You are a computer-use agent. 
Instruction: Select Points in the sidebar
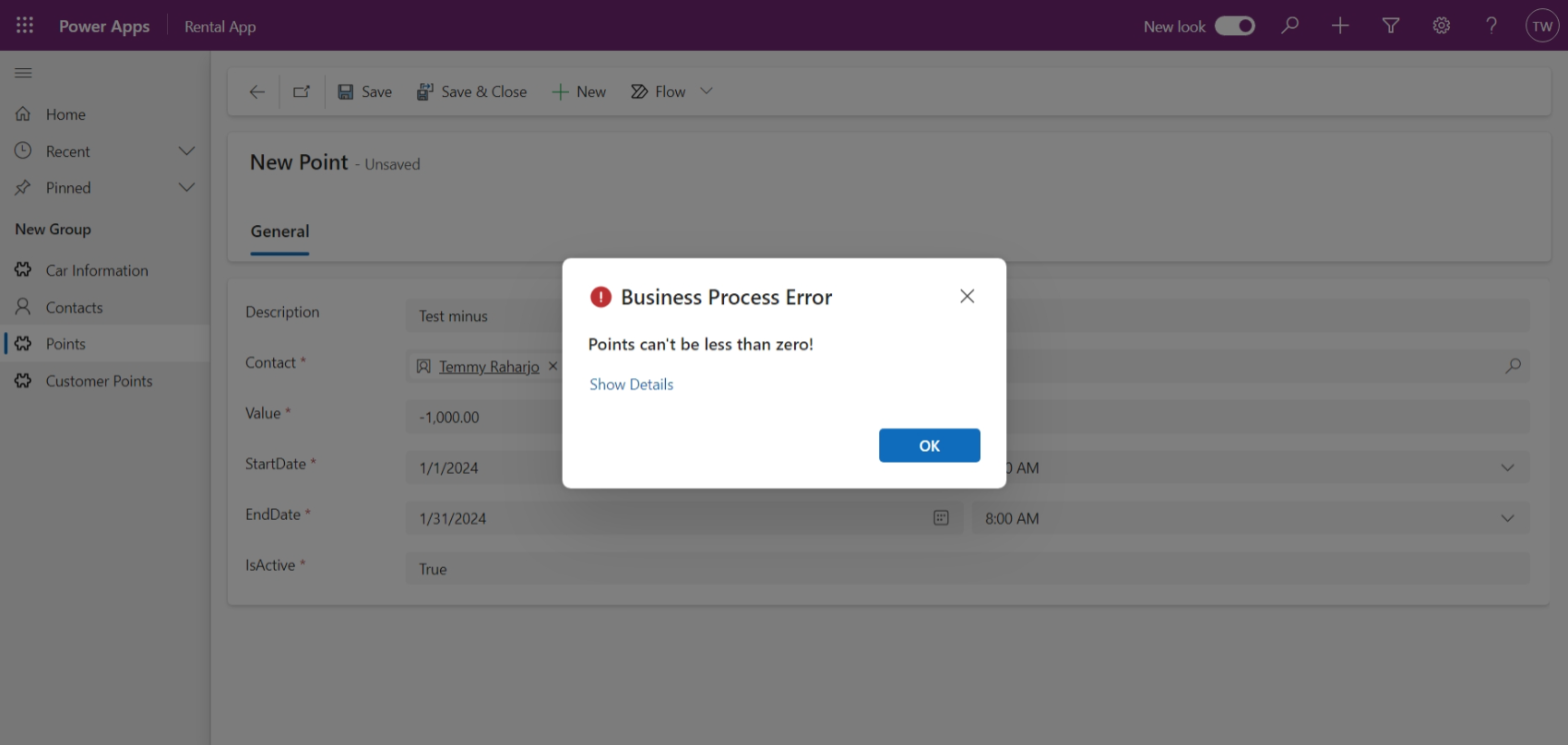105,344
